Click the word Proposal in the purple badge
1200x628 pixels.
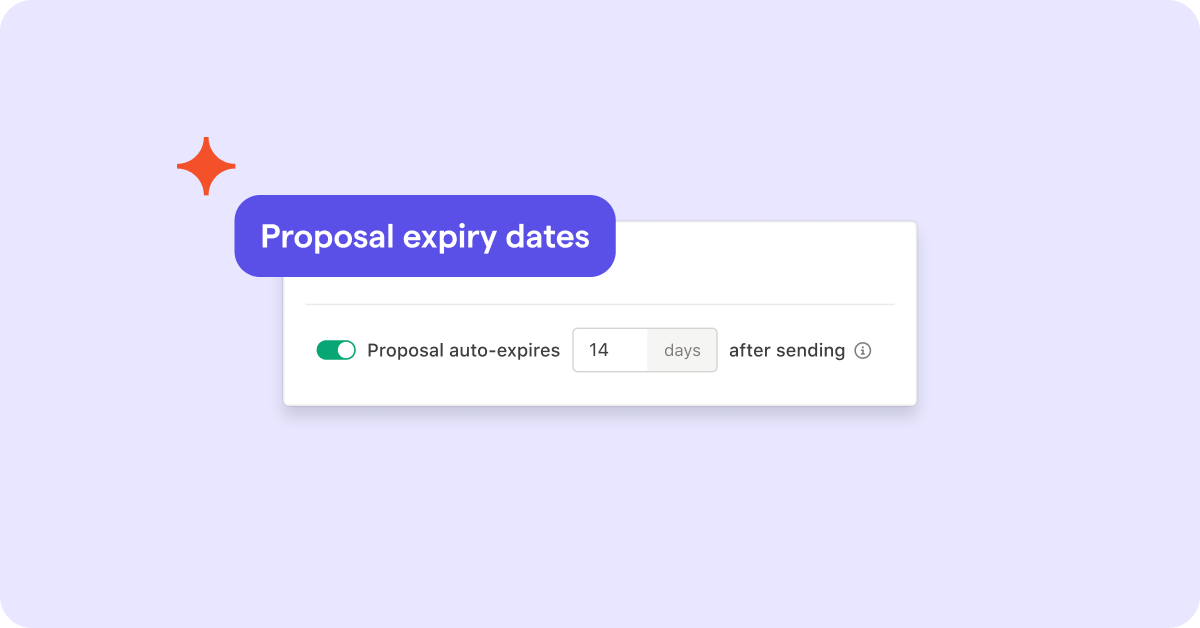325,237
